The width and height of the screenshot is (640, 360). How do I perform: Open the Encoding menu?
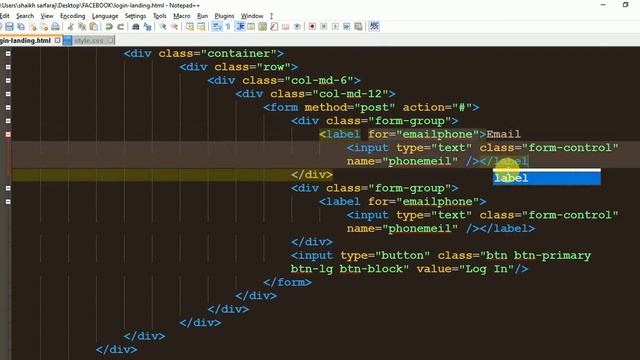73,16
